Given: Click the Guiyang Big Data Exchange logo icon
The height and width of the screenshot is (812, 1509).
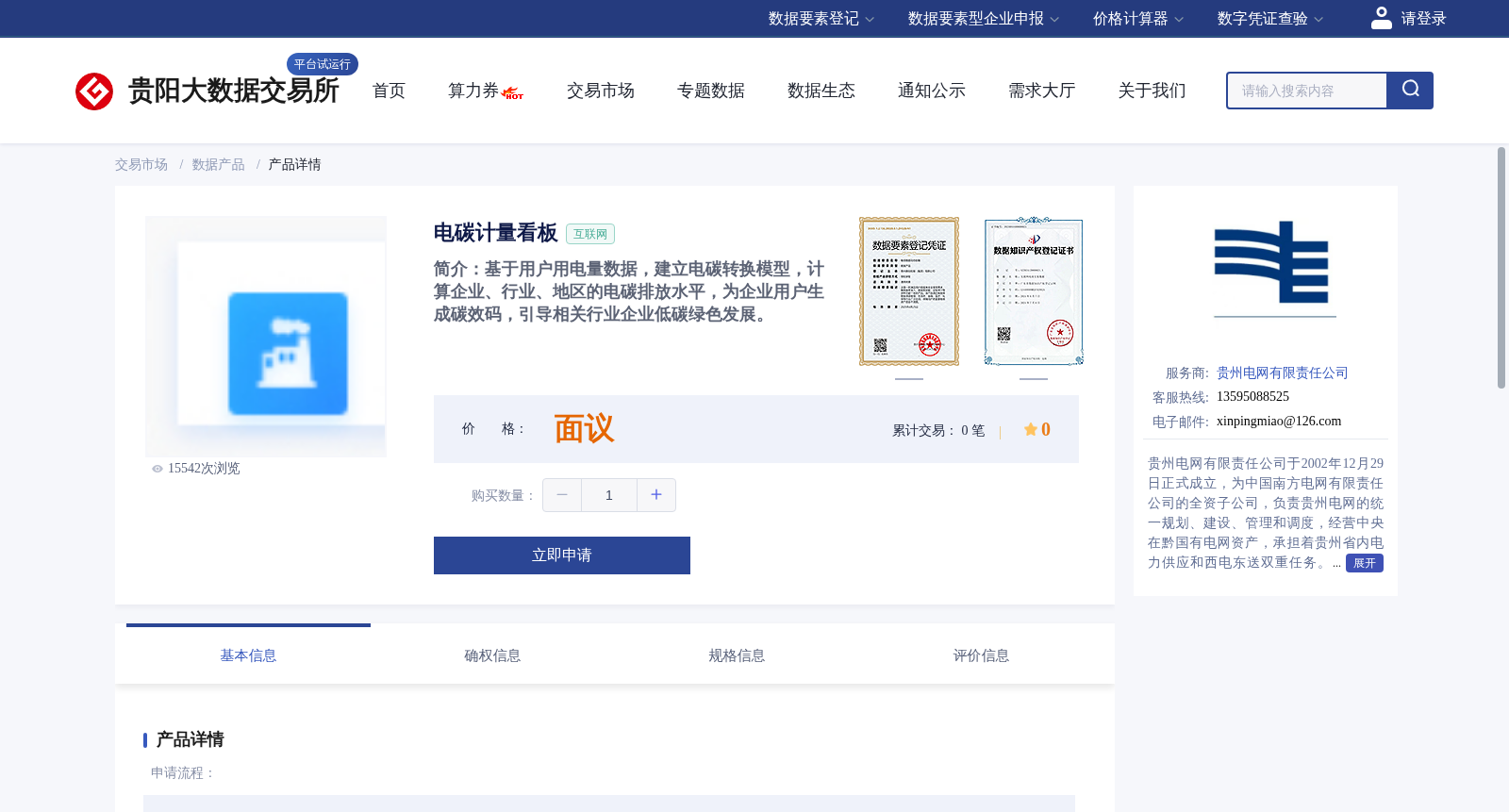Looking at the screenshot, I should (94, 91).
